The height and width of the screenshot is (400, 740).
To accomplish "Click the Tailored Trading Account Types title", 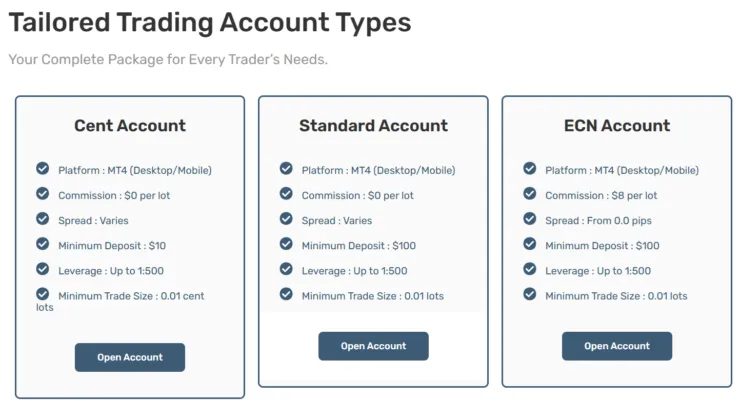I will [x=210, y=22].
